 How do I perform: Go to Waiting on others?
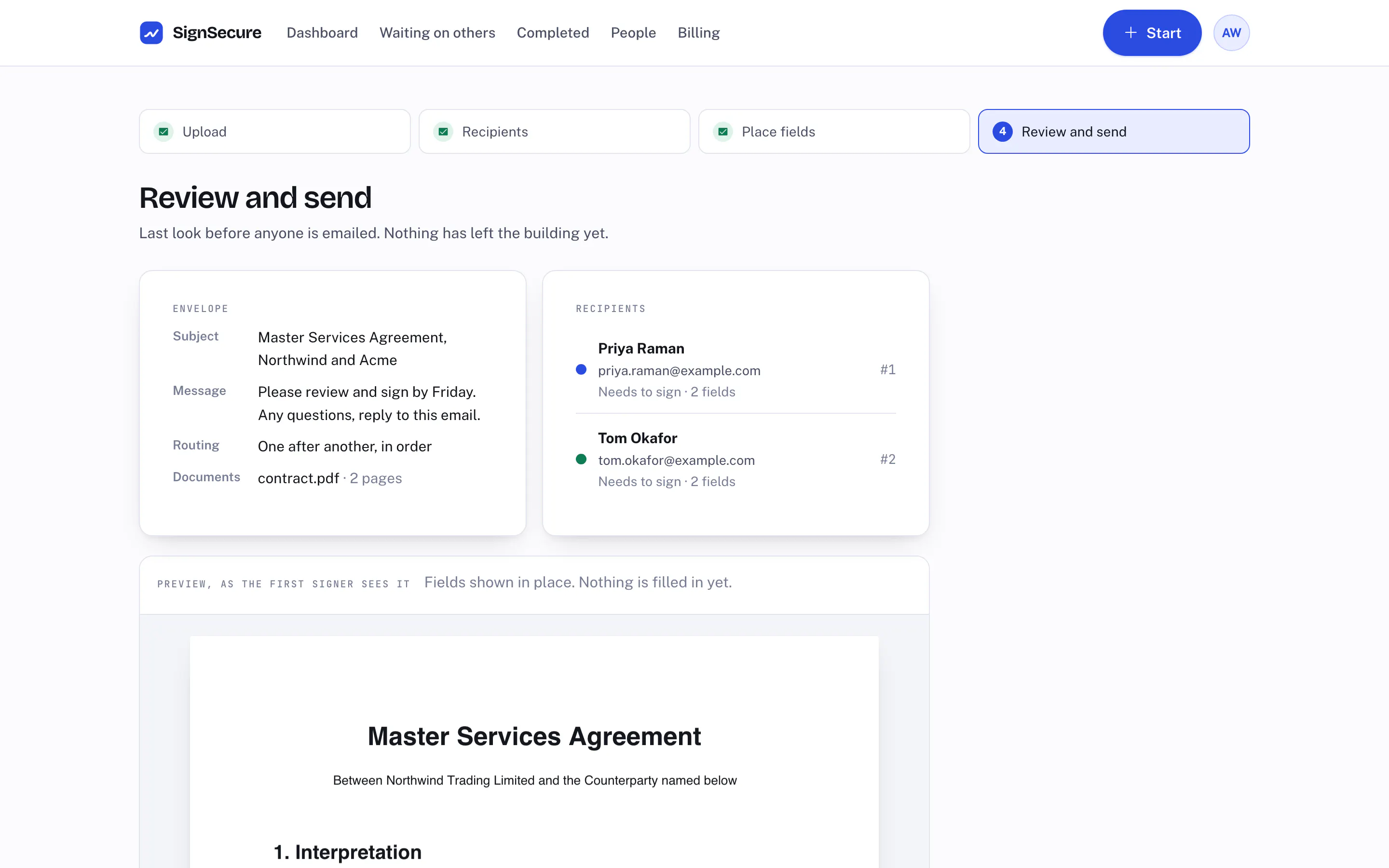437,33
